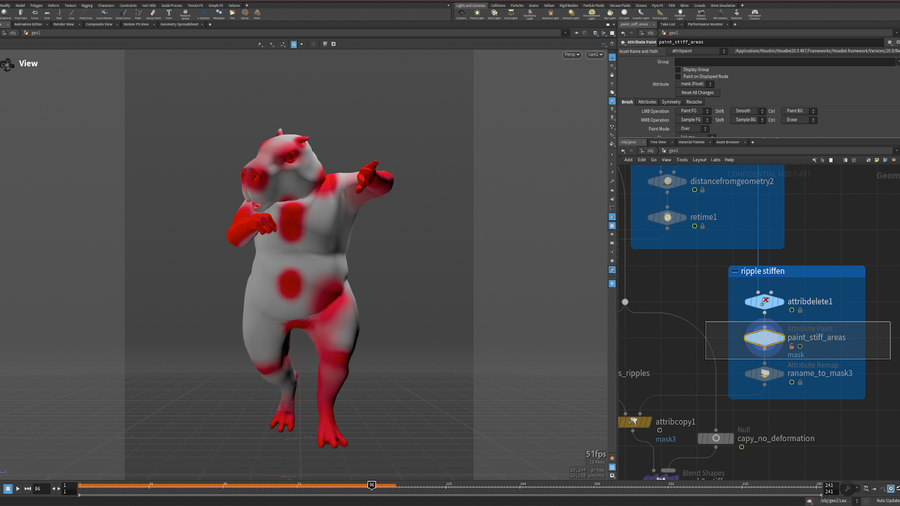Click the raname_to_mask3 node icon

(765, 373)
